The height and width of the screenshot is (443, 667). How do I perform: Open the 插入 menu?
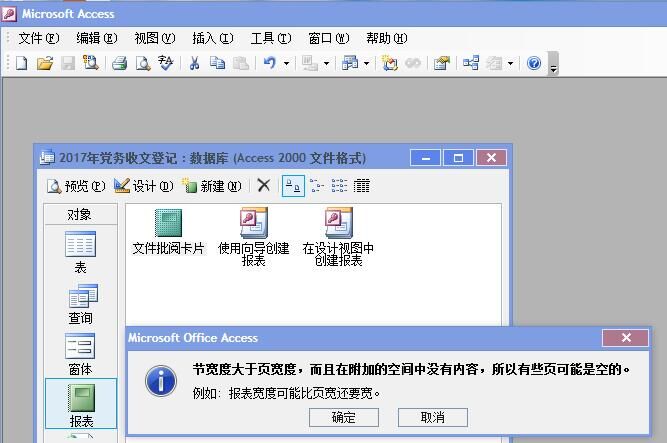pyautogui.click(x=213, y=38)
